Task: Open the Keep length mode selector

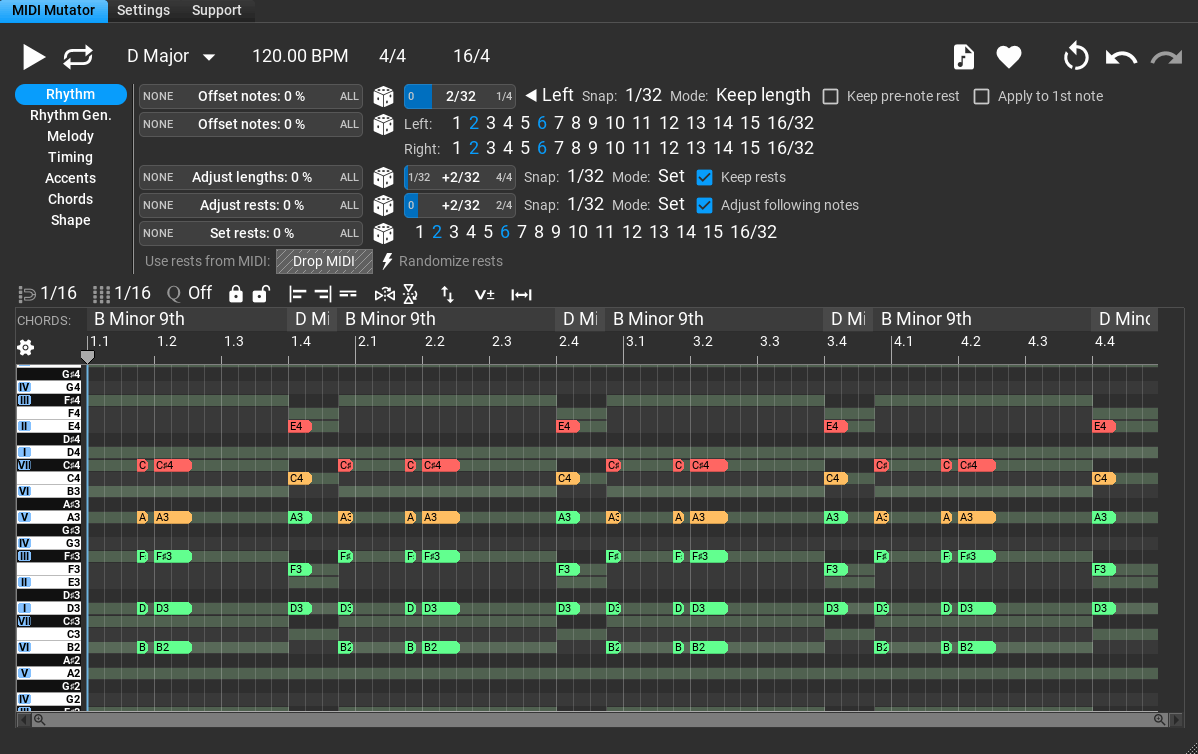Action: click(x=763, y=96)
